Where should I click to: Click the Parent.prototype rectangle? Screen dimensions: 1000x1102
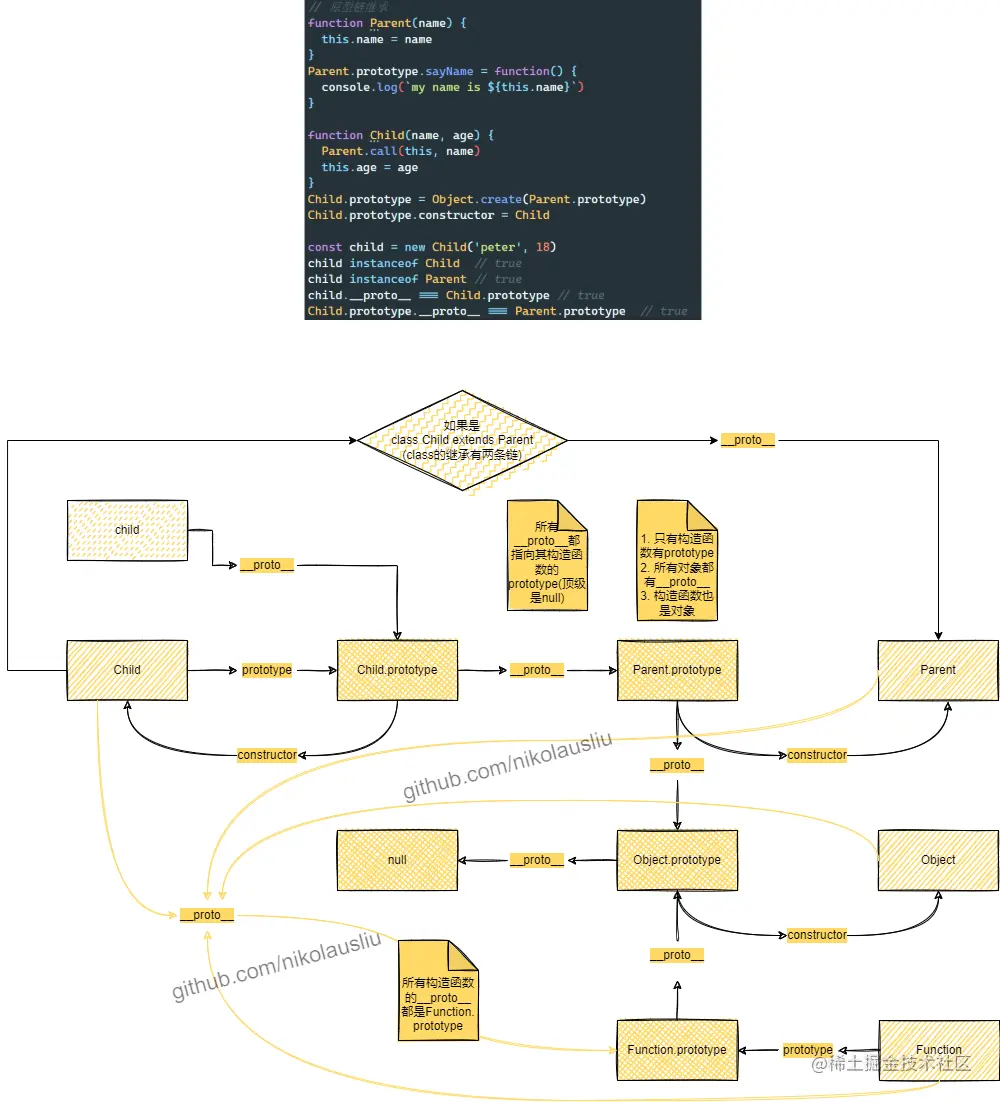tap(677, 670)
